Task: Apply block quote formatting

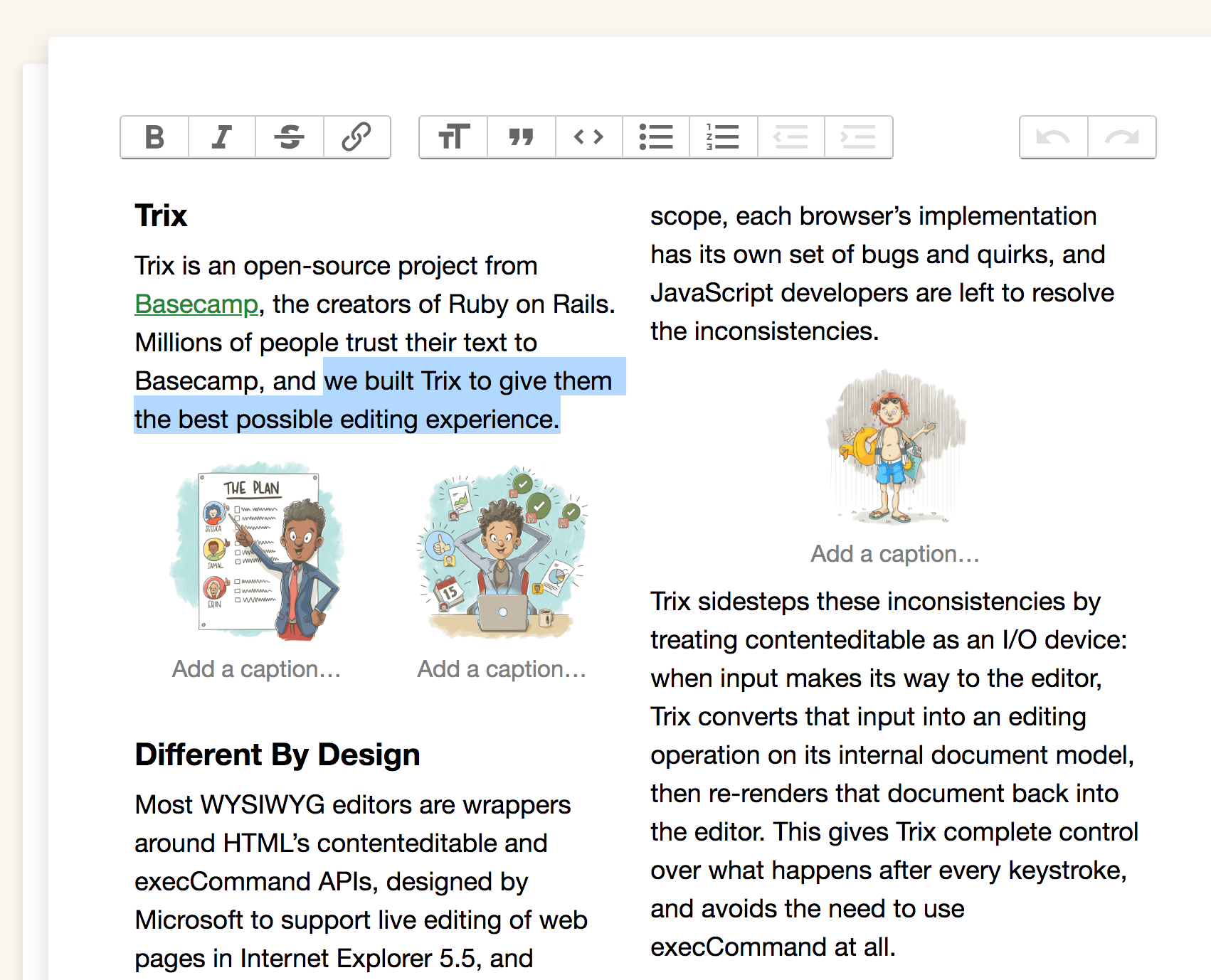Action: [520, 137]
